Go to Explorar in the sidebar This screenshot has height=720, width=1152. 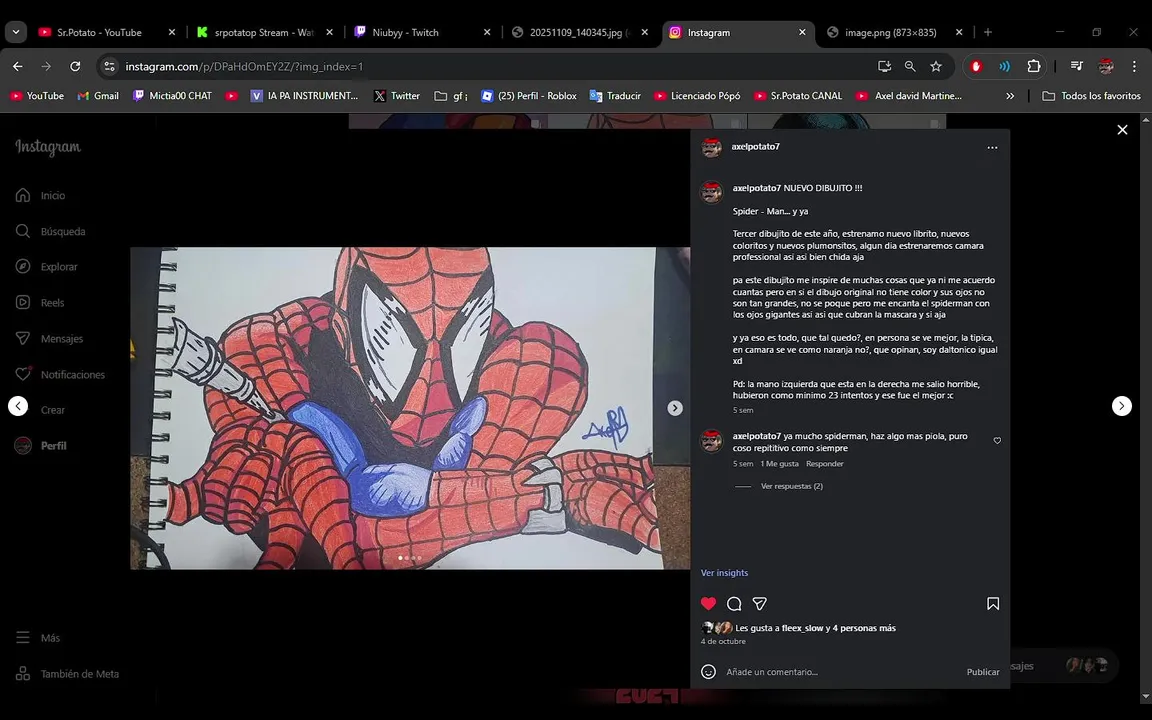[46, 267]
